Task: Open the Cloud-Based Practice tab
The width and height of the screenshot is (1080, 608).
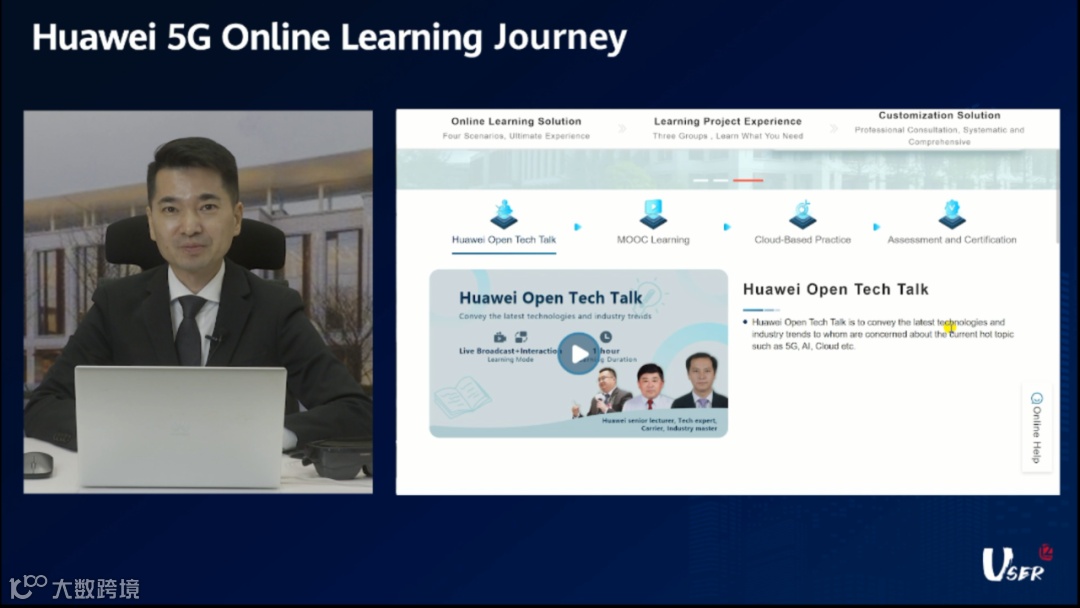Action: [x=802, y=240]
